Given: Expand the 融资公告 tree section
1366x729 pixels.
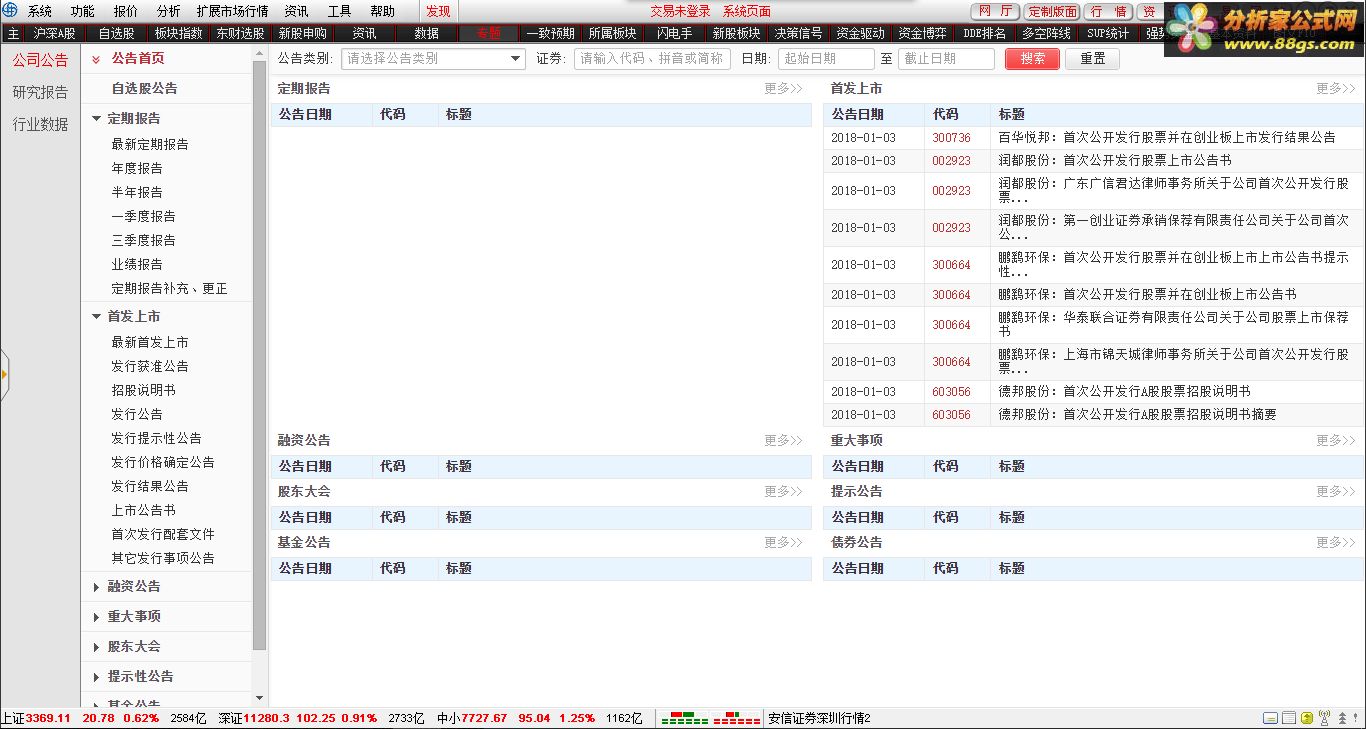Looking at the screenshot, I should click(96, 587).
